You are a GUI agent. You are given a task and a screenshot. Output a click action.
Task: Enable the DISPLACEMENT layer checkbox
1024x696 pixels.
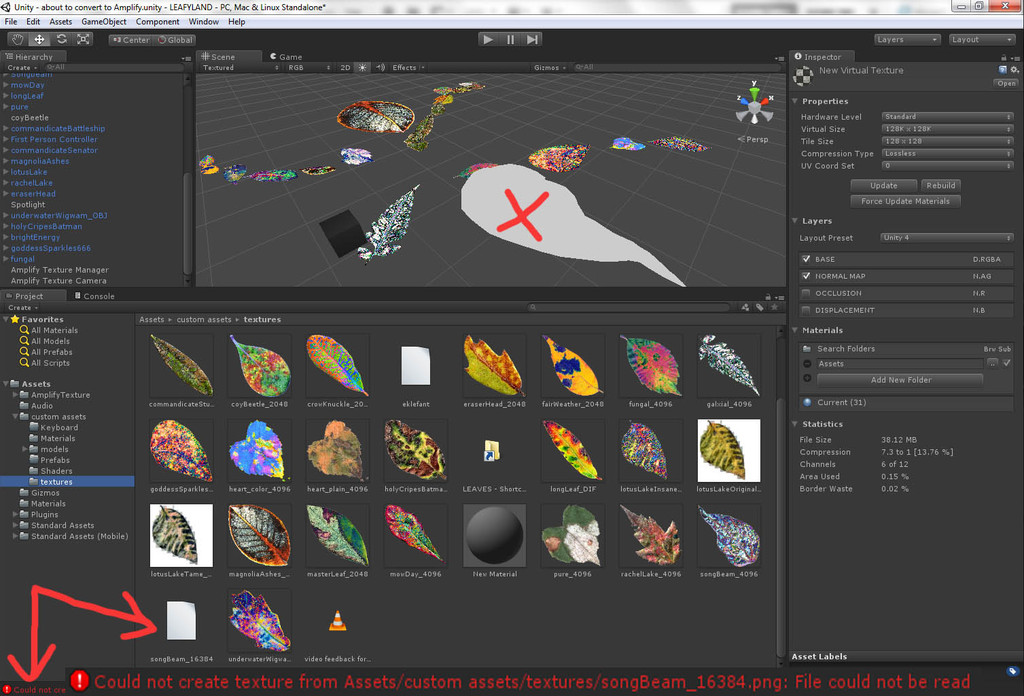(x=807, y=310)
